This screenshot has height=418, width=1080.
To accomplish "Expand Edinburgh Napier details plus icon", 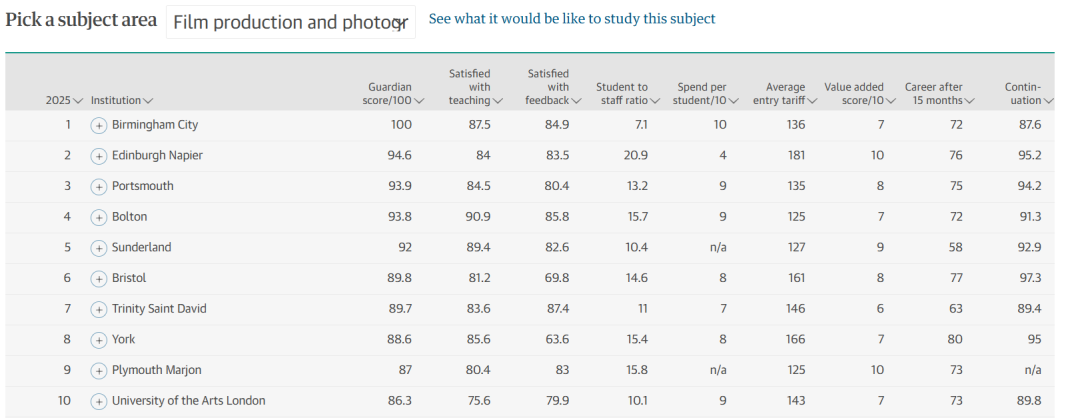I will [x=98, y=156].
